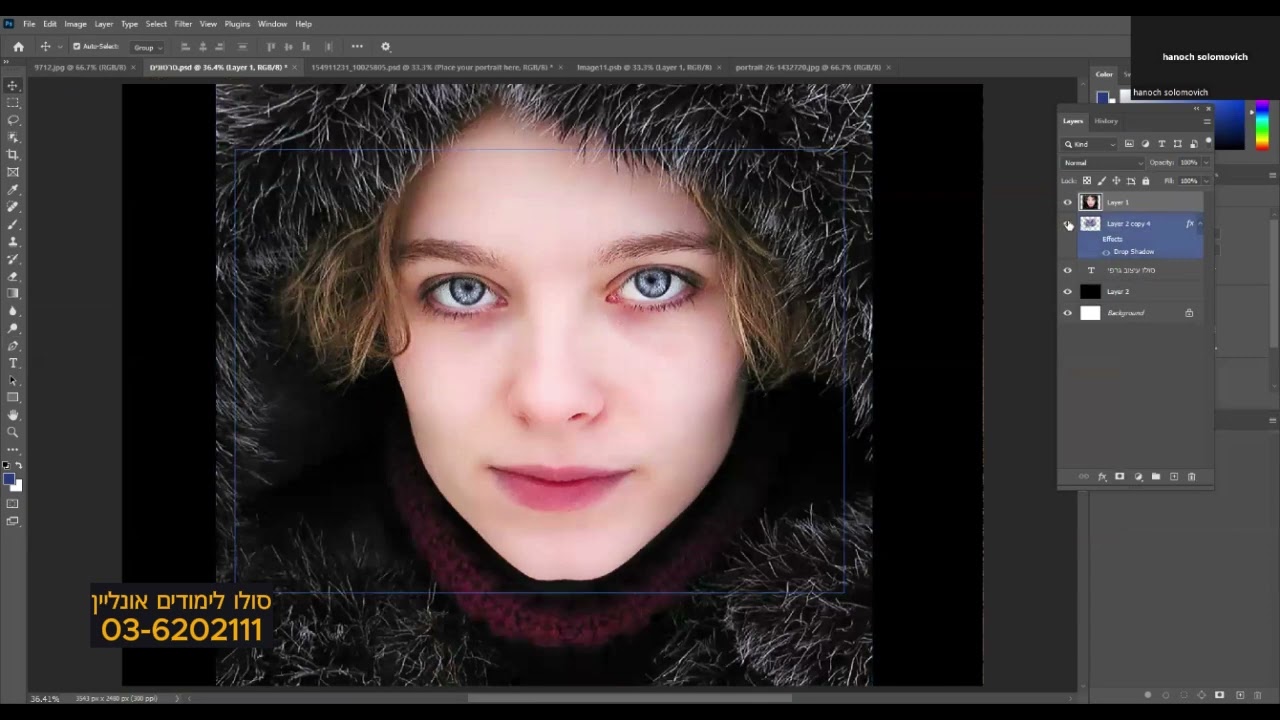Hide Layer 2 with its eye icon
The width and height of the screenshot is (1280, 720).
pyautogui.click(x=1067, y=292)
